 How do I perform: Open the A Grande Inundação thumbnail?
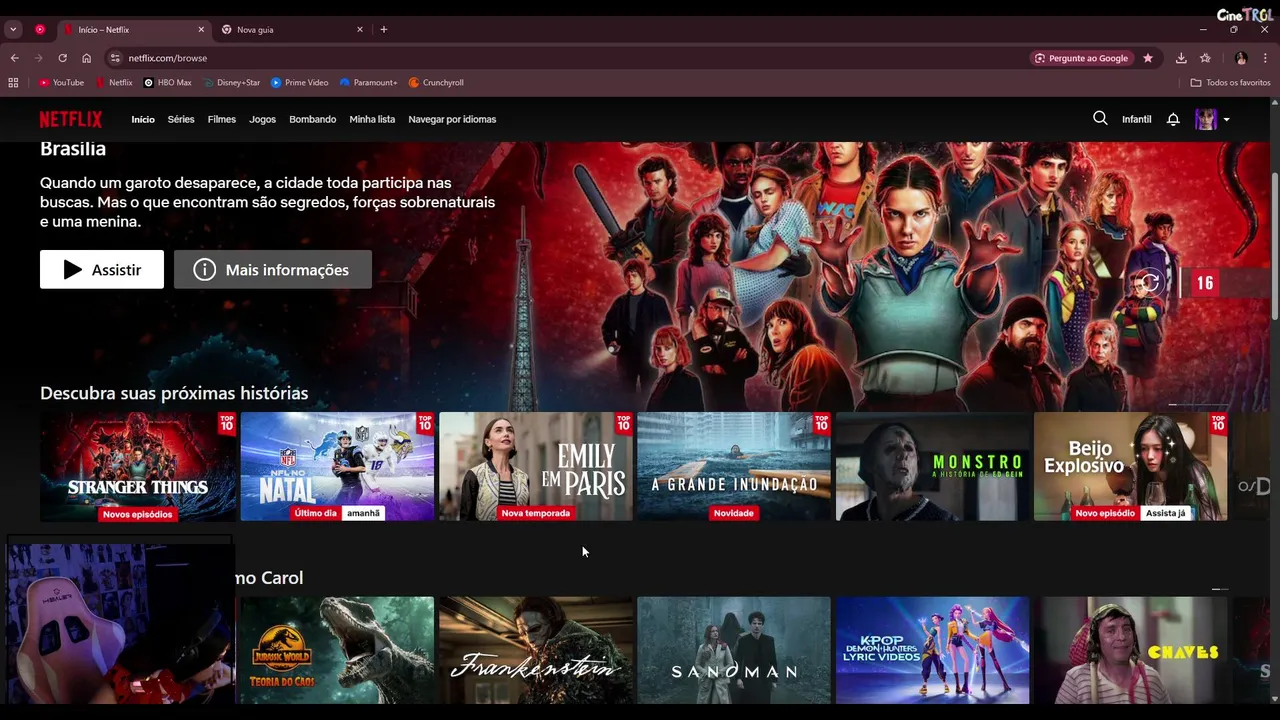[734, 466]
